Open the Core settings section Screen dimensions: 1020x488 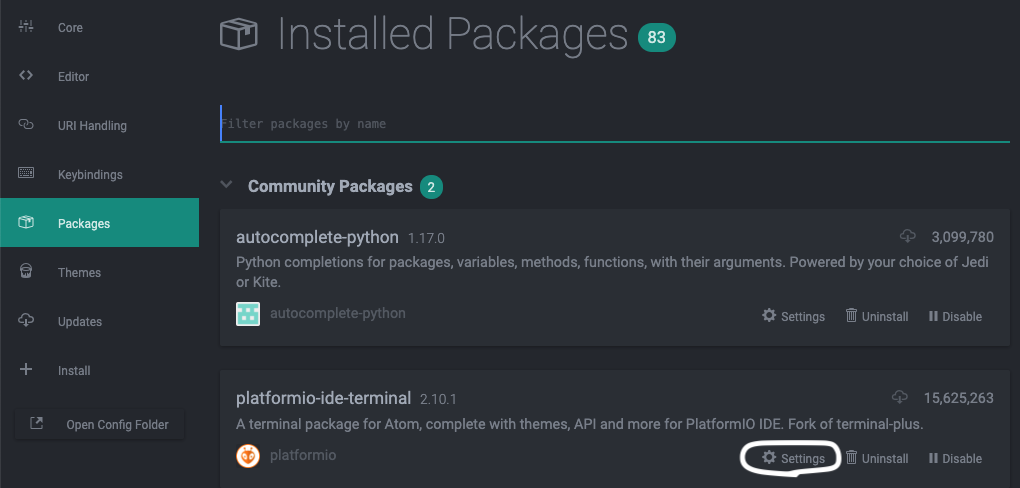click(x=99, y=28)
